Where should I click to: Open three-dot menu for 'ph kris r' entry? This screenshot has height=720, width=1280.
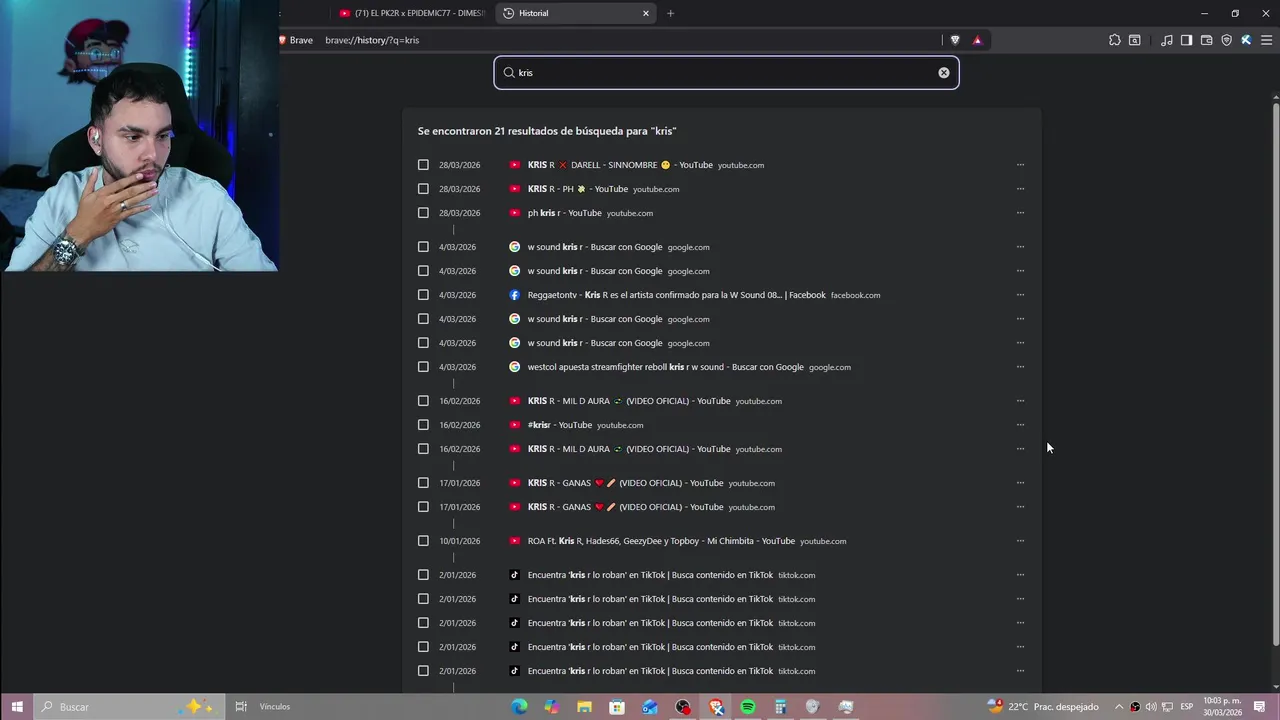pos(1020,213)
